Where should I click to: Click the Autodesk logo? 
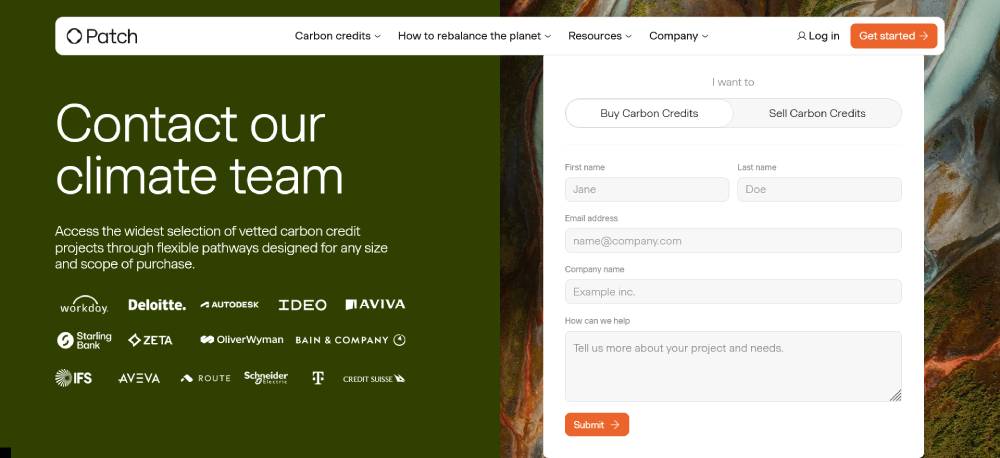pyautogui.click(x=230, y=305)
